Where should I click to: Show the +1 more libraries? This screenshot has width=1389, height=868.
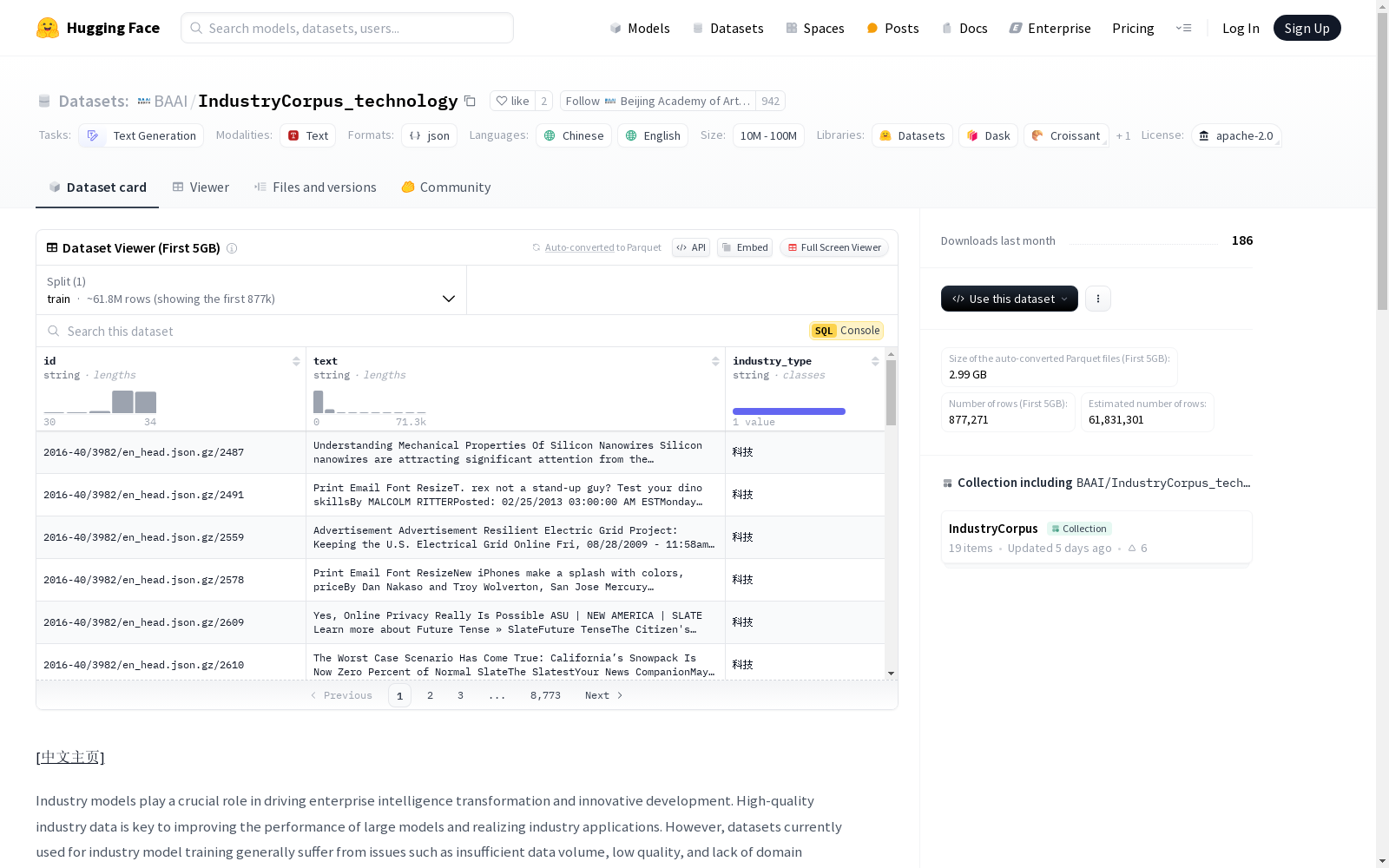[x=1123, y=135]
